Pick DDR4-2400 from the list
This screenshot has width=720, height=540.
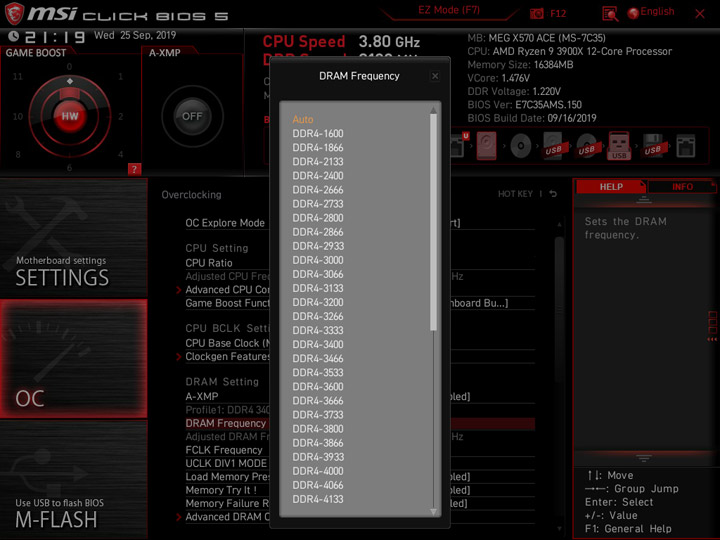[318, 176]
